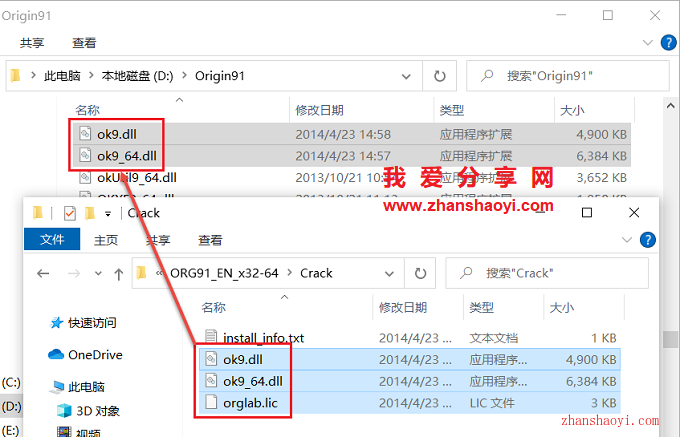Open Help in the Origin91 window

668,42
